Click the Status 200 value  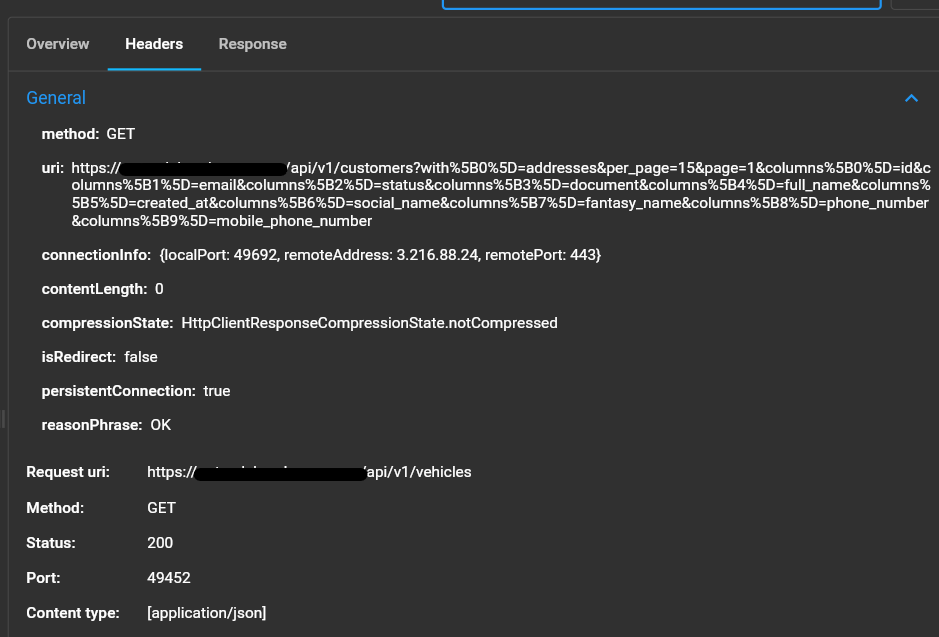coord(160,542)
